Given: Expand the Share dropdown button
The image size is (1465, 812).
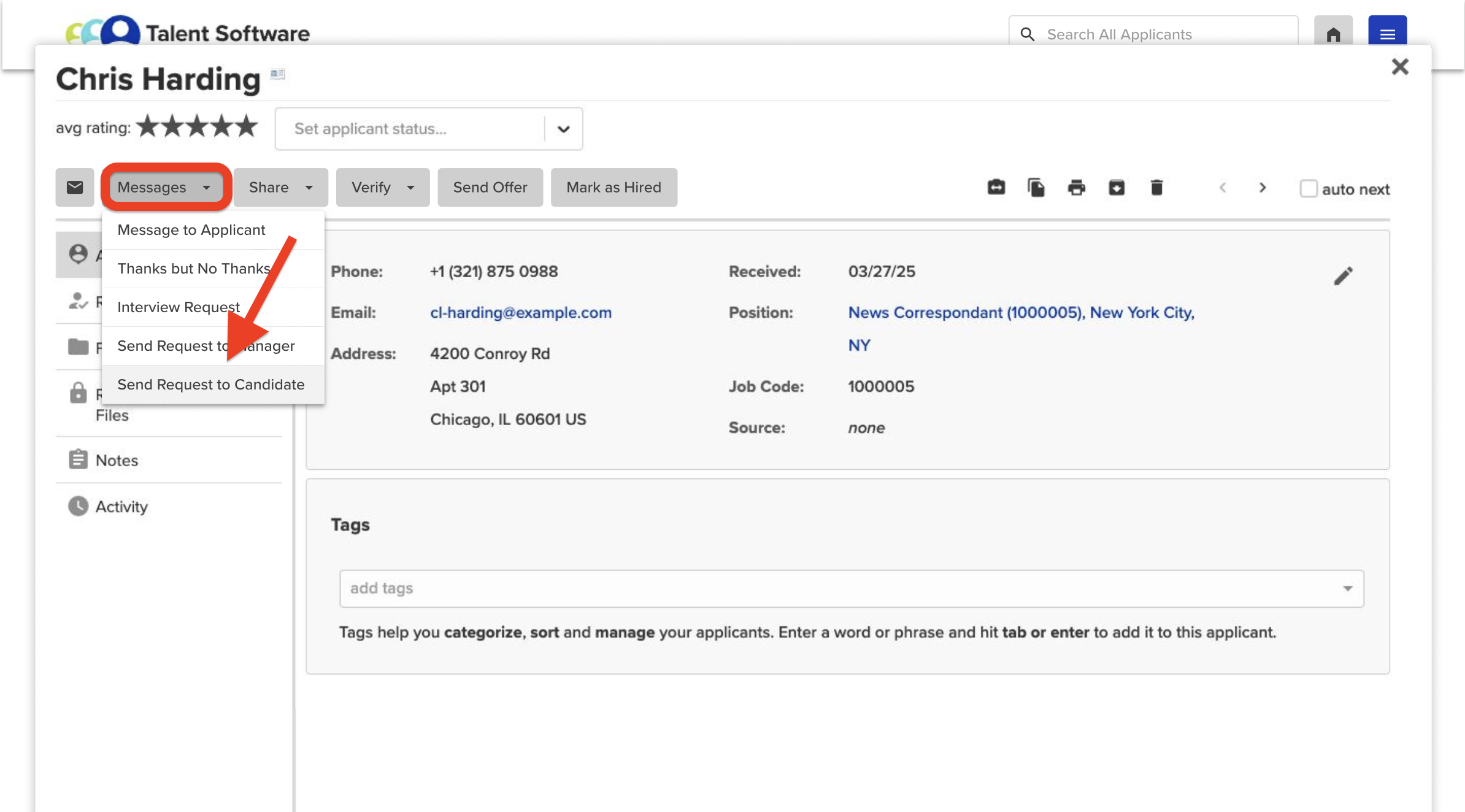Looking at the screenshot, I should click(280, 187).
